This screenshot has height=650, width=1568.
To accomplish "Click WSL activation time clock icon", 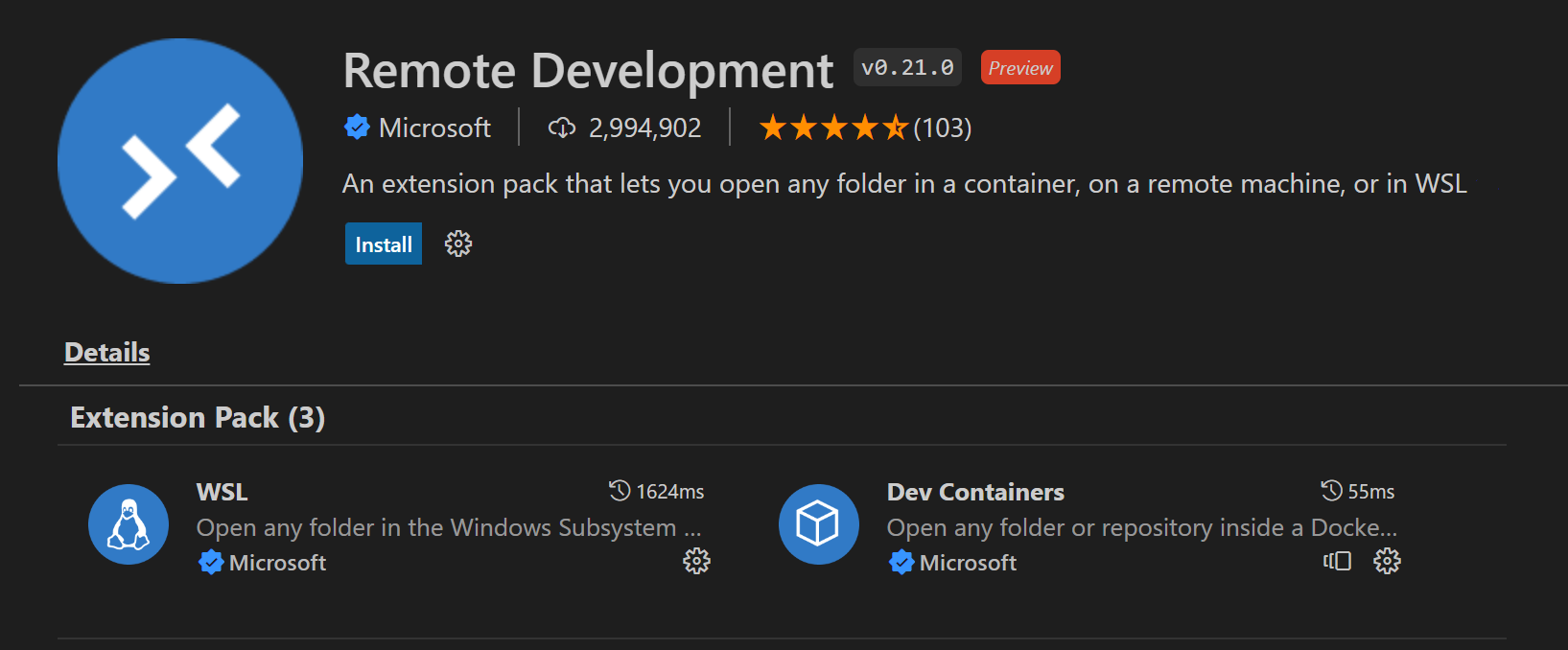I will [x=620, y=491].
